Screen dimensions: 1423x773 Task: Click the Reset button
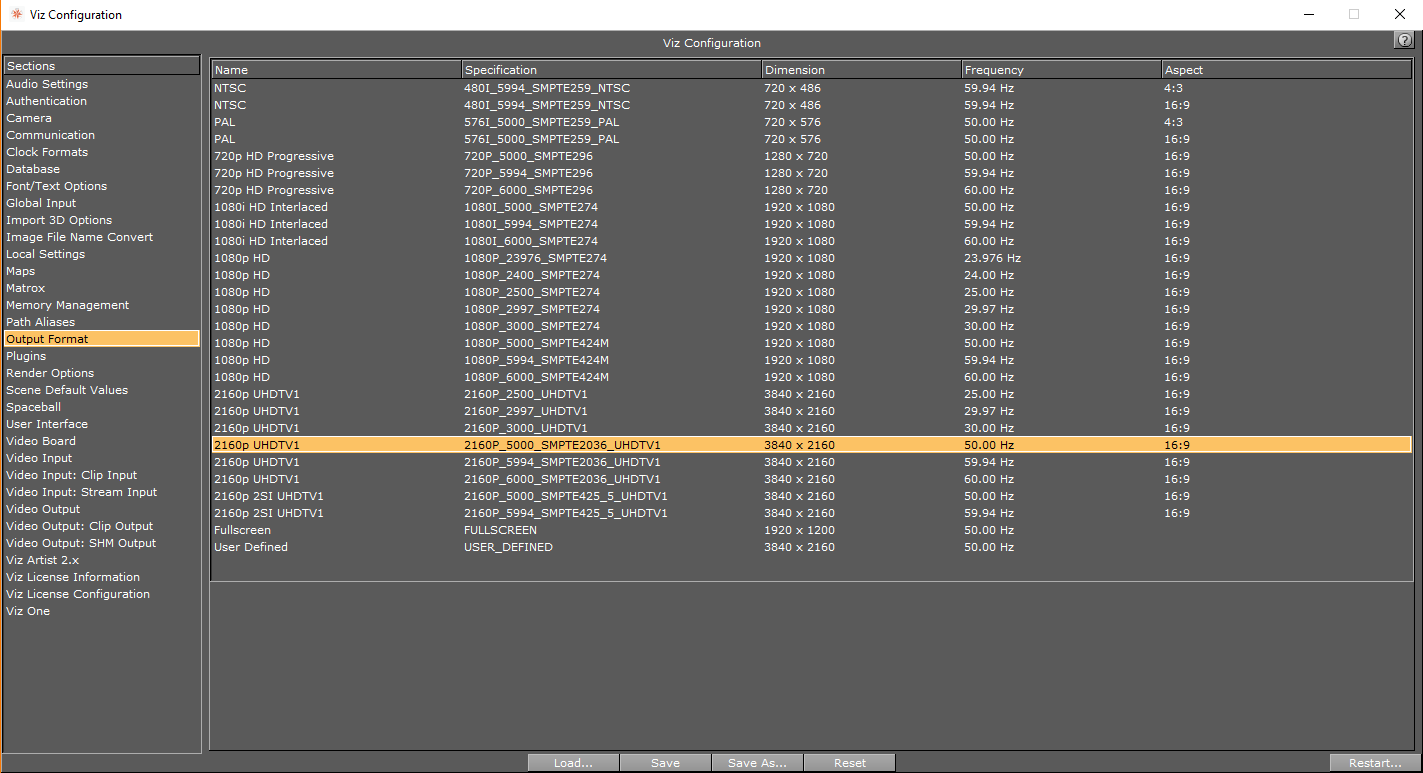[x=849, y=763]
